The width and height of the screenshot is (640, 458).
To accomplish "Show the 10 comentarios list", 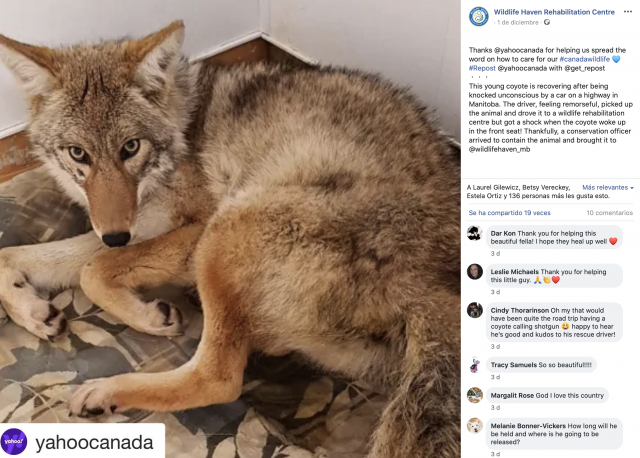I will 609,213.
